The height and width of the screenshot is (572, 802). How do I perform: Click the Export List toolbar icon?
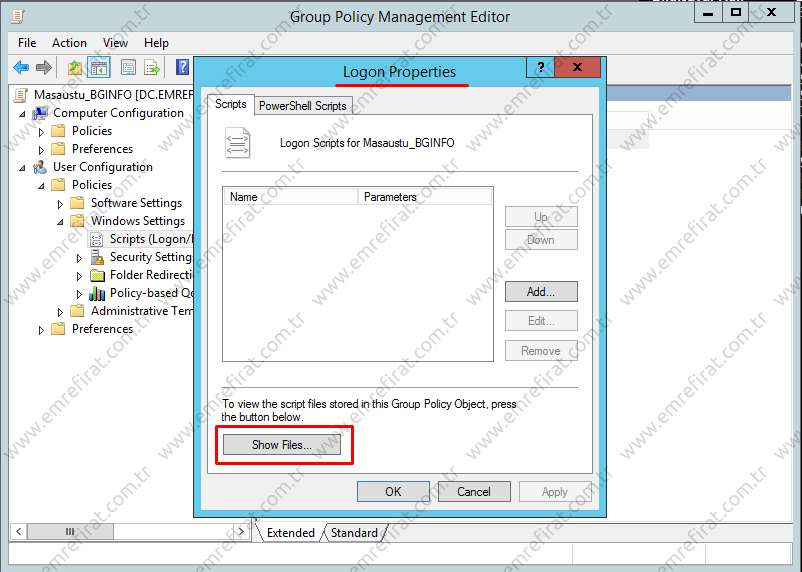[153, 68]
